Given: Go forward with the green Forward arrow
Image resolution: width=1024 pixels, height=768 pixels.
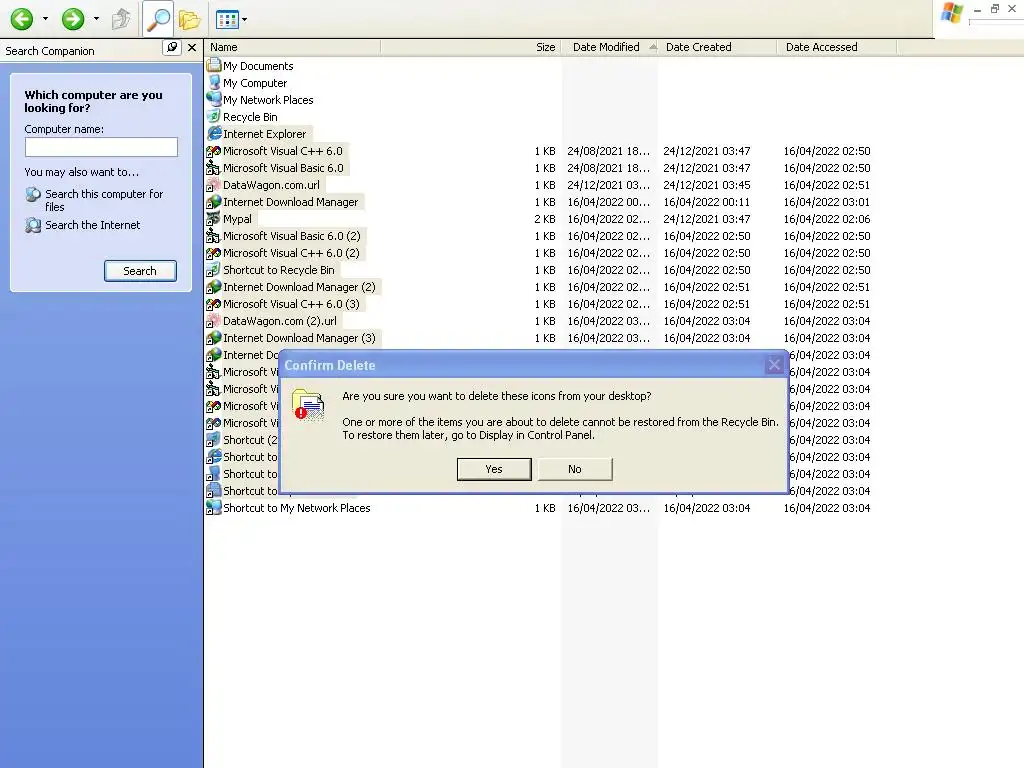Looking at the screenshot, I should click(x=72, y=19).
